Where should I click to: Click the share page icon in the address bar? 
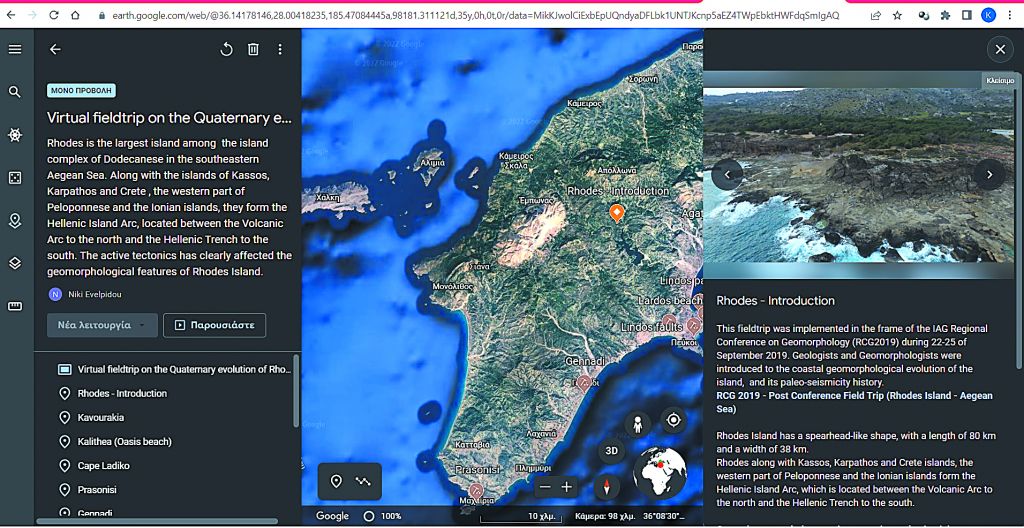tap(876, 15)
